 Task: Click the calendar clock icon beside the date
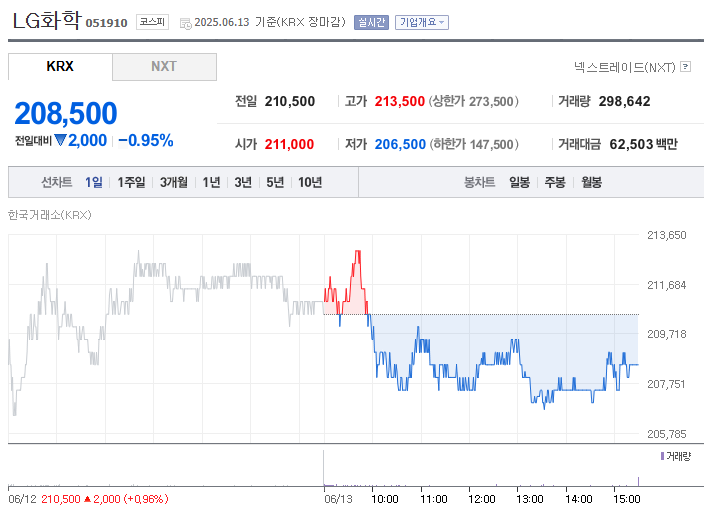185,23
